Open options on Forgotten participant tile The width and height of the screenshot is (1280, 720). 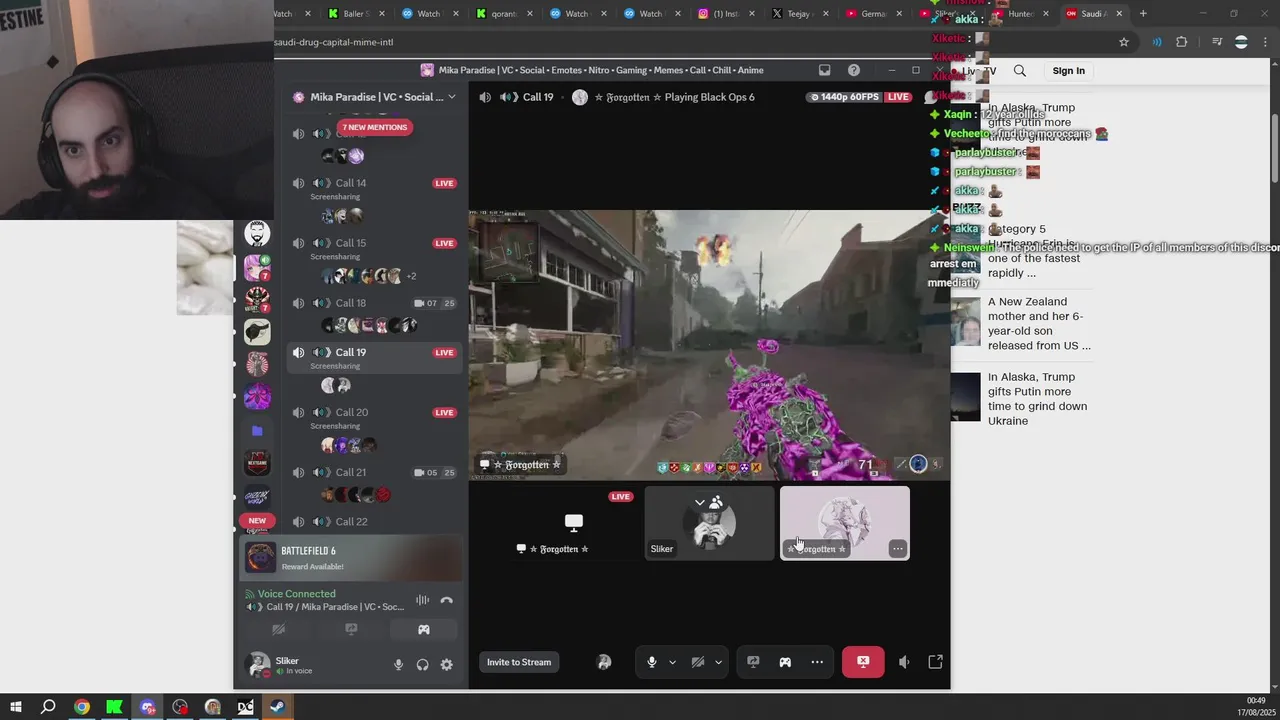point(897,548)
